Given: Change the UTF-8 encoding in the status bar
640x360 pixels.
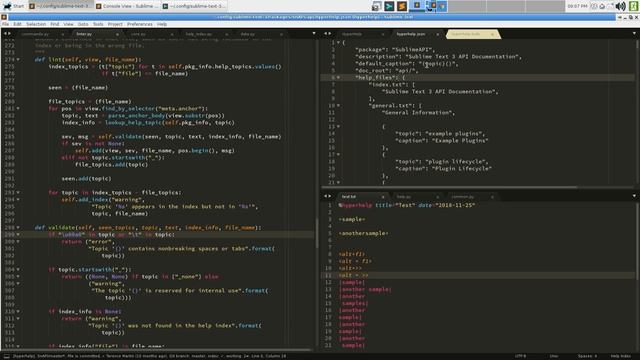Looking at the screenshot, I should [520, 356].
